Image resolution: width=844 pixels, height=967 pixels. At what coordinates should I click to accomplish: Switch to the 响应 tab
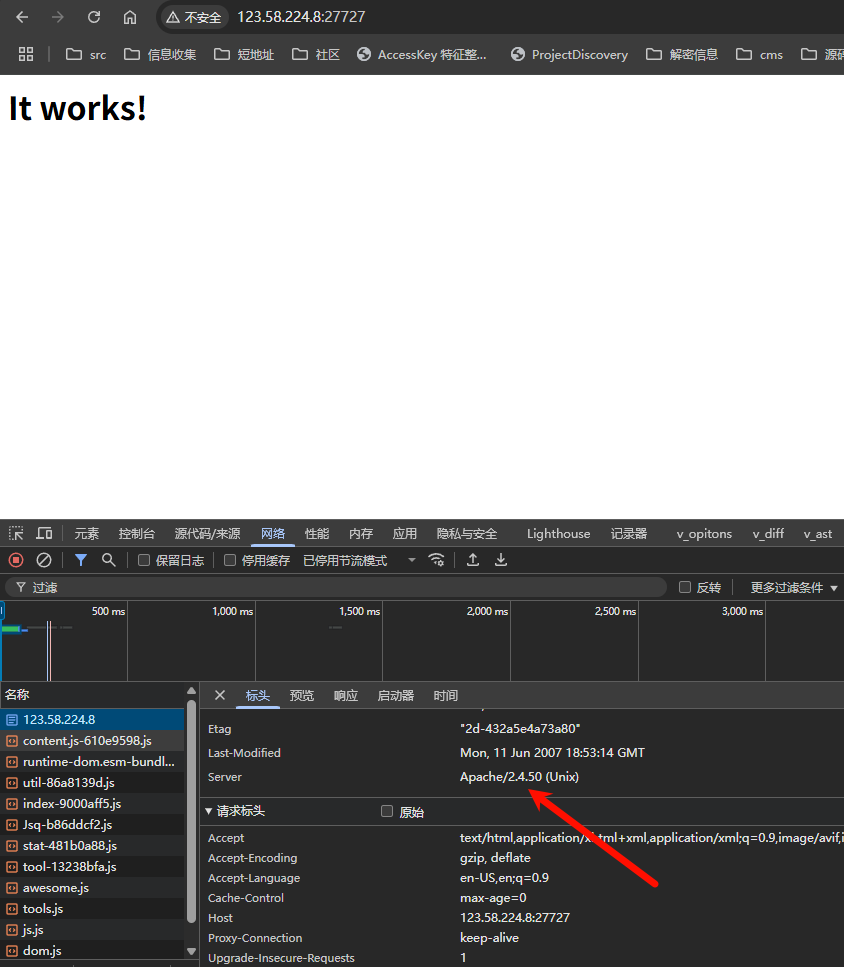point(346,696)
